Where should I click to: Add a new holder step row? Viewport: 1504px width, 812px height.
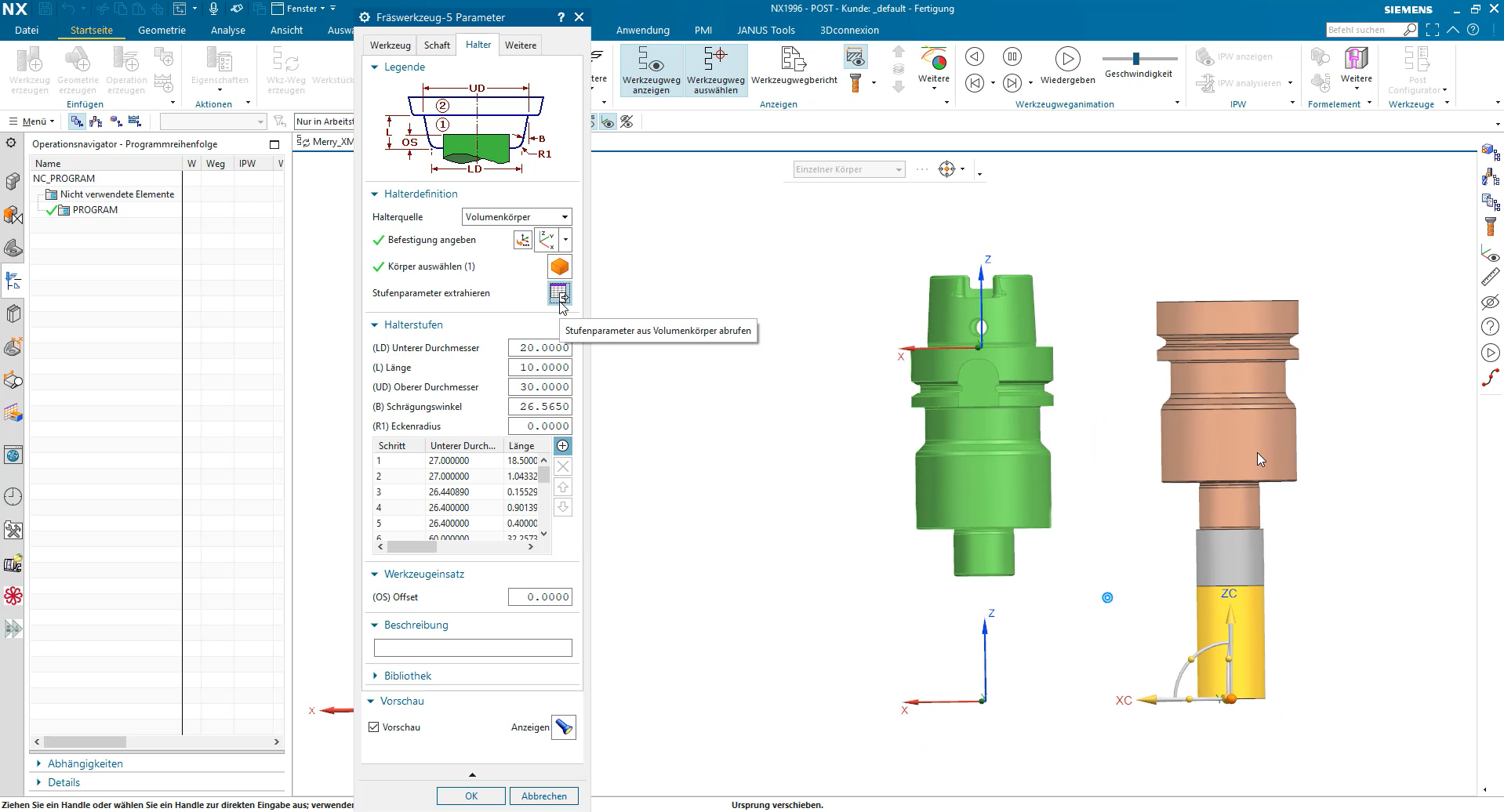(x=562, y=446)
